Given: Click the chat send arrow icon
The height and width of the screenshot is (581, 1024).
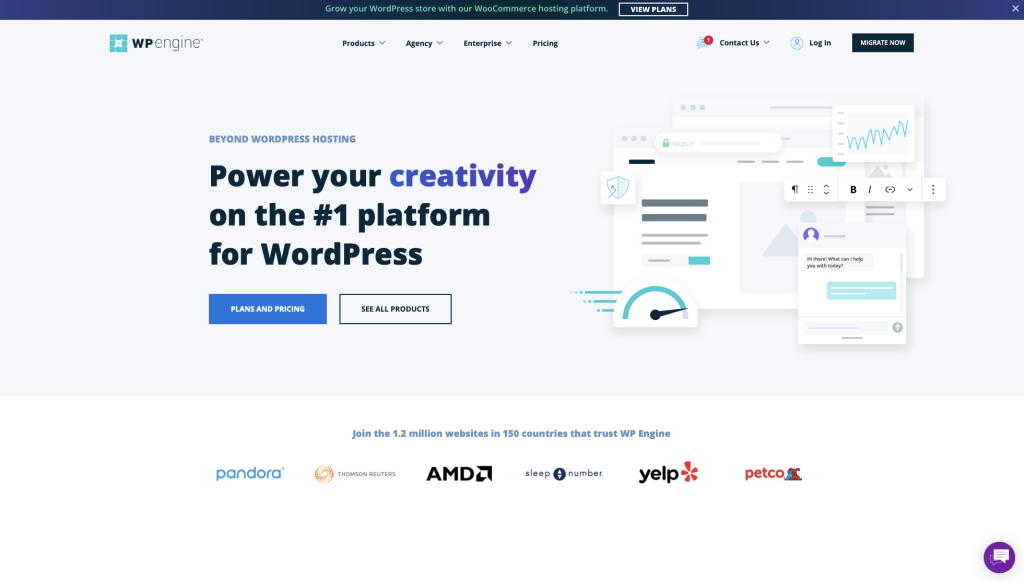Looking at the screenshot, I should pos(897,328).
